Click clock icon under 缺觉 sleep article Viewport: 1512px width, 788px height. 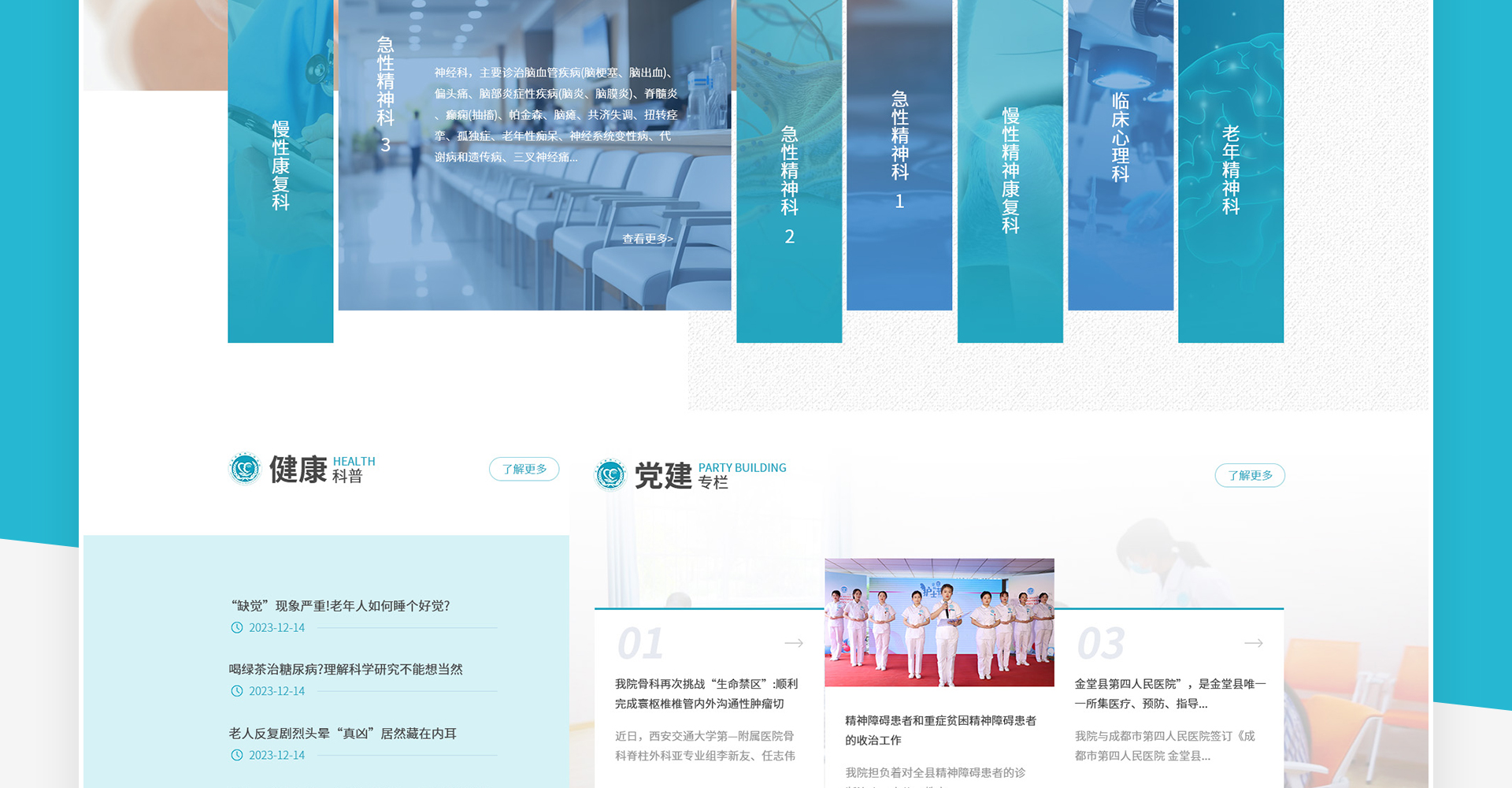pos(237,628)
